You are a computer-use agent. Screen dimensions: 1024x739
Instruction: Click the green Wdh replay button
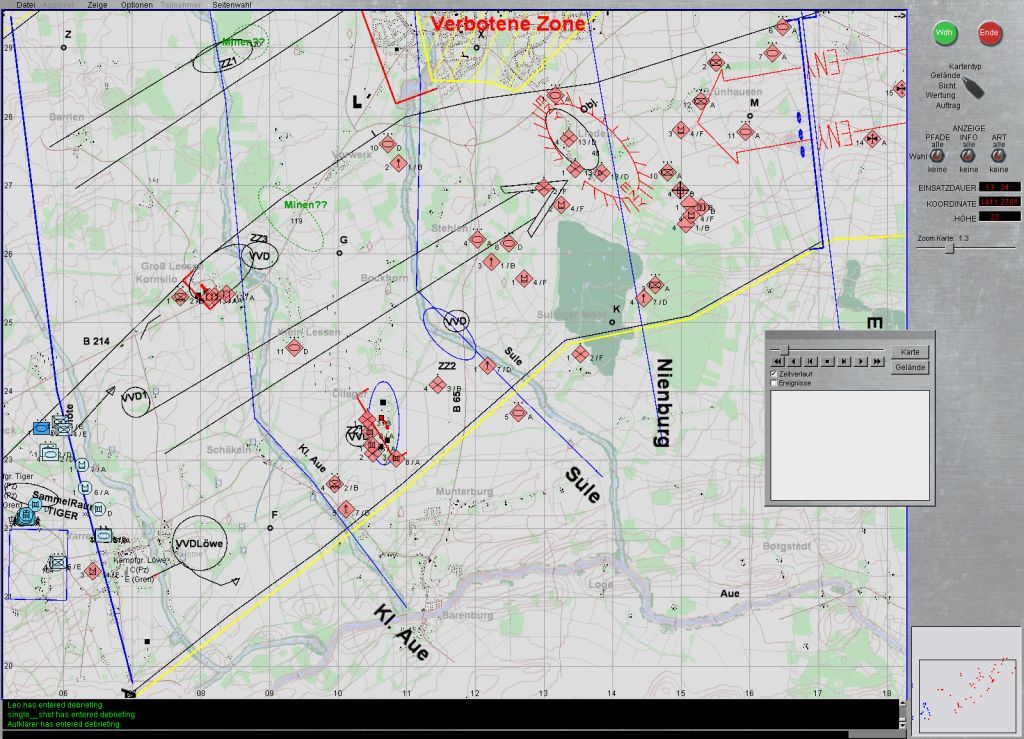pos(944,33)
